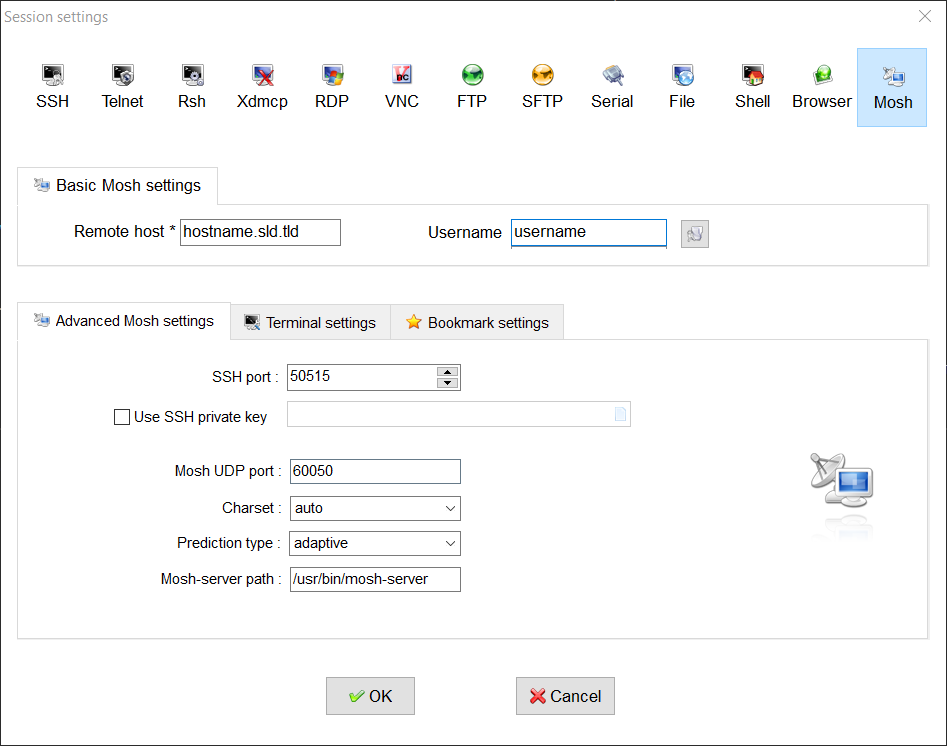Enable the Use SSH private key option
The height and width of the screenshot is (746, 947).
121,417
